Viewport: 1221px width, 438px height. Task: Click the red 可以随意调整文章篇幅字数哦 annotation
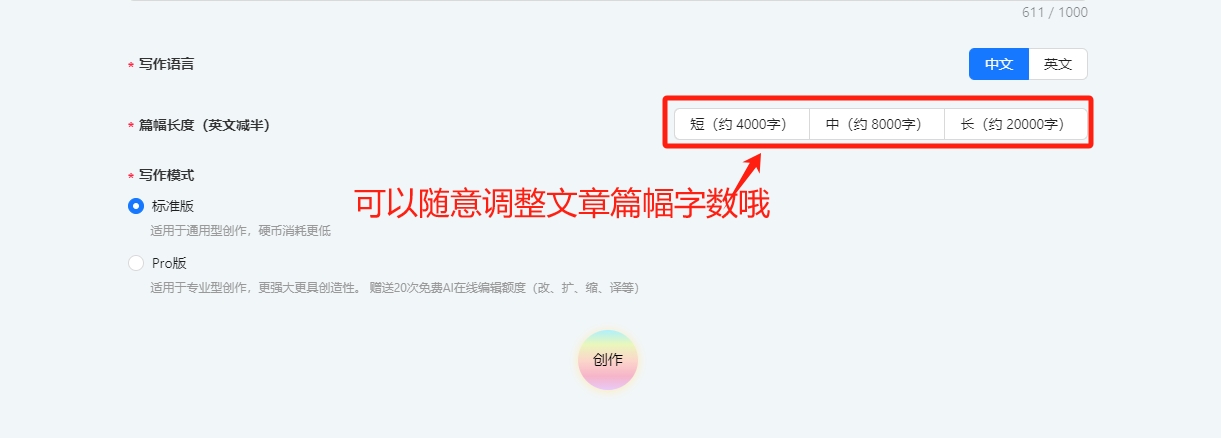coord(562,205)
